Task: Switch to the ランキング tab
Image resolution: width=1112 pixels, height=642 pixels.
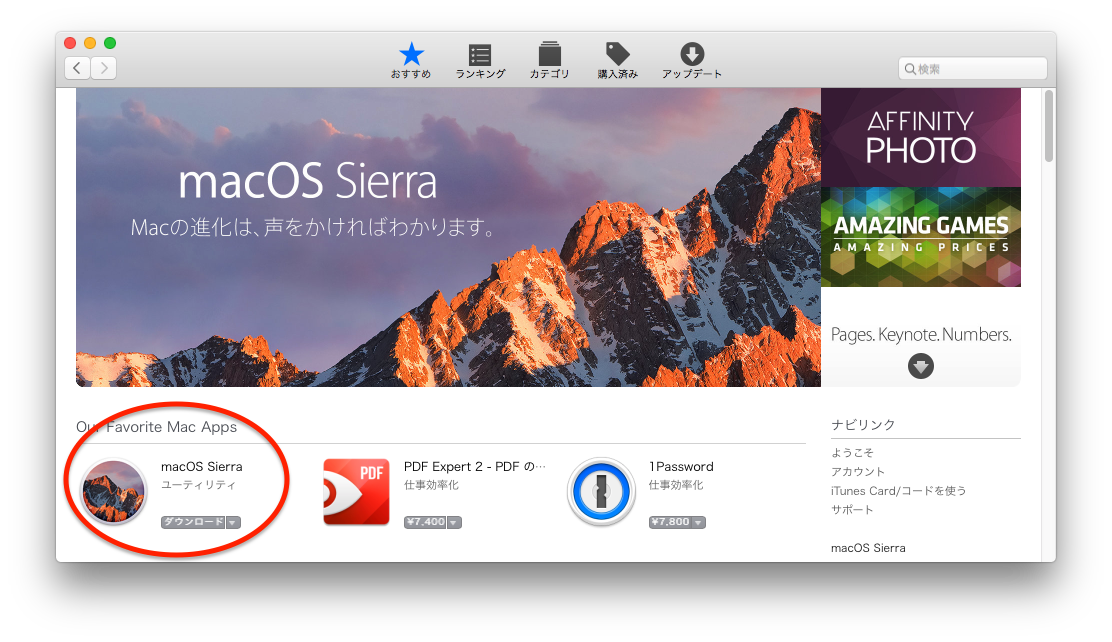Action: click(480, 60)
